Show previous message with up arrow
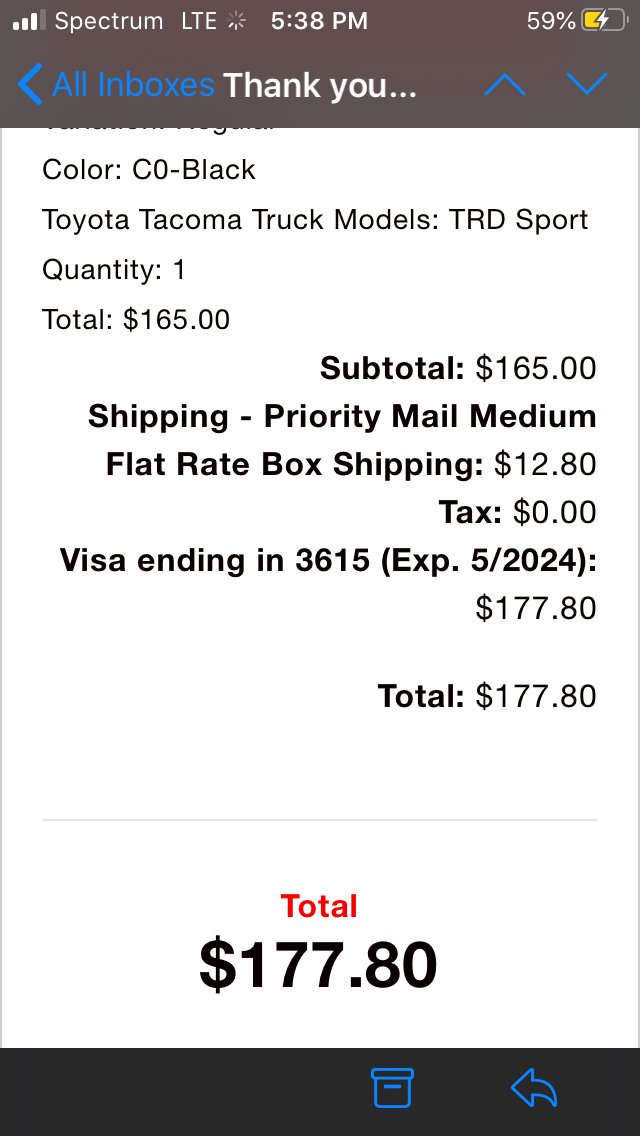The image size is (640, 1136). click(504, 85)
